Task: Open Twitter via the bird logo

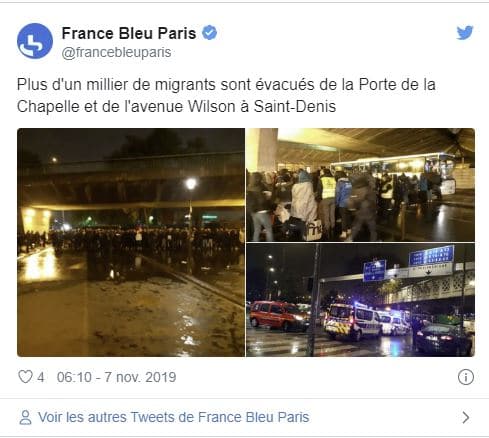Action: coord(465,33)
